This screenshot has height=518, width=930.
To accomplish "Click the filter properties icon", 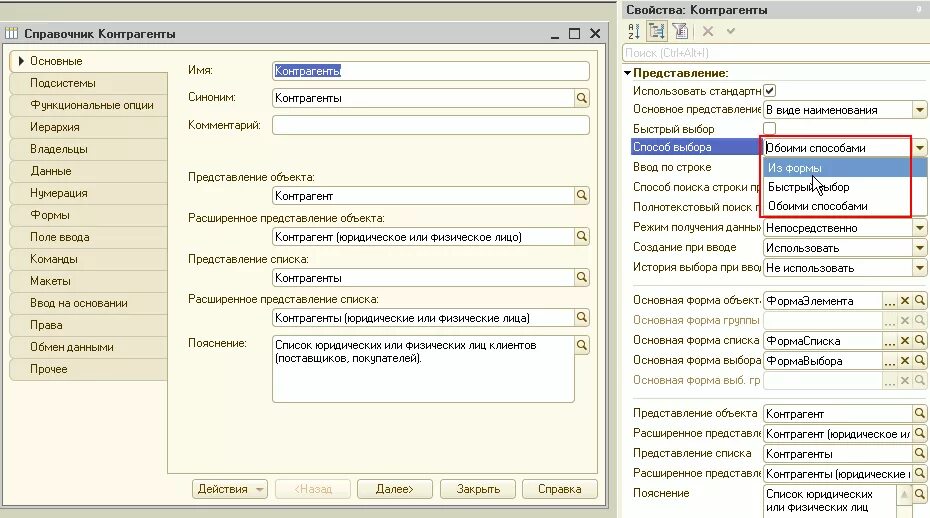I will (x=680, y=31).
